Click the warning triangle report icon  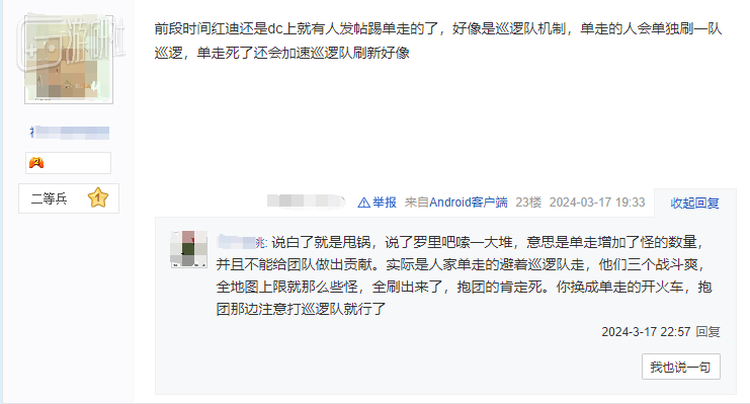(x=364, y=203)
